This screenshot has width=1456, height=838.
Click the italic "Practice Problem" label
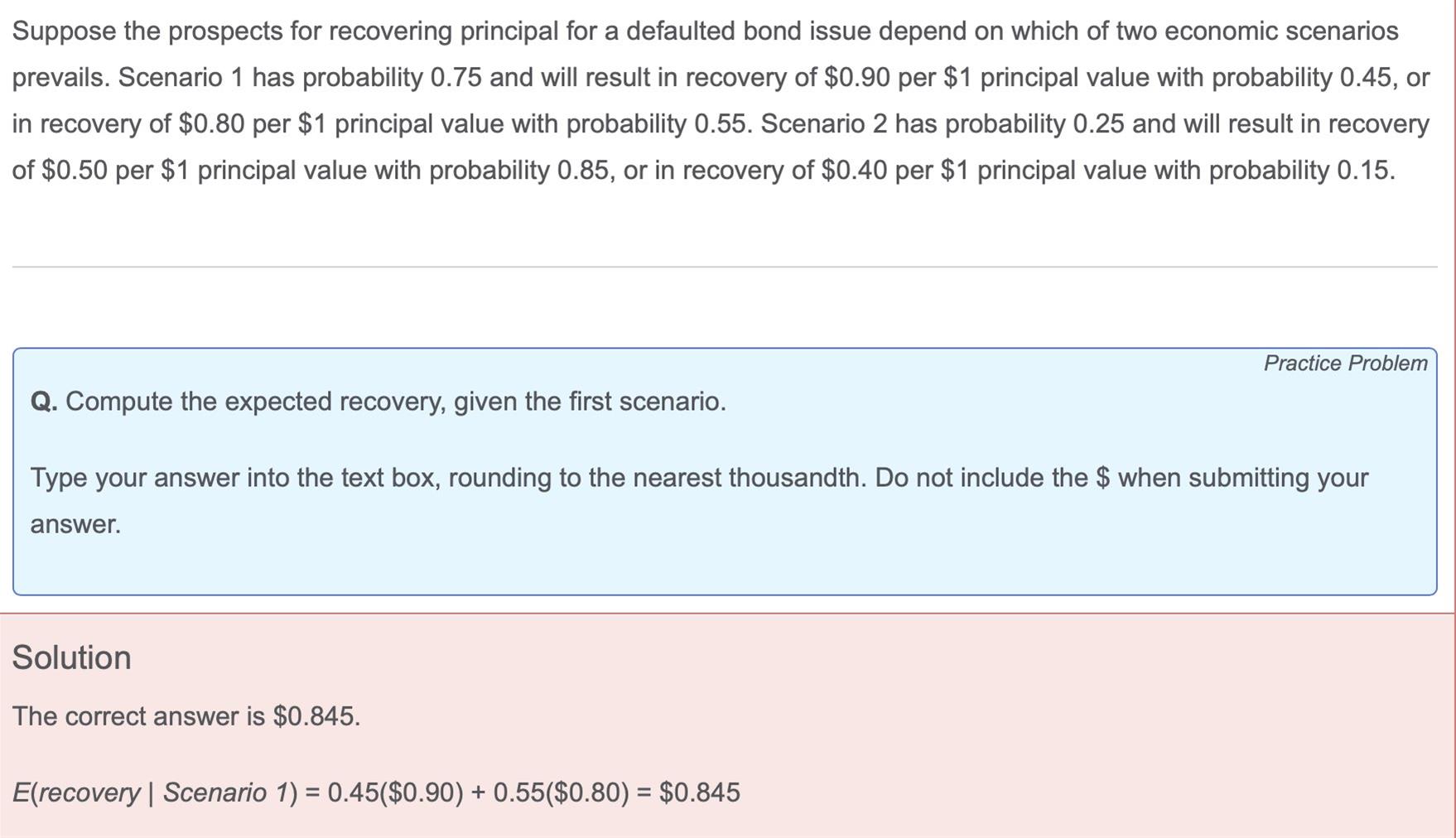pyautogui.click(x=1345, y=364)
